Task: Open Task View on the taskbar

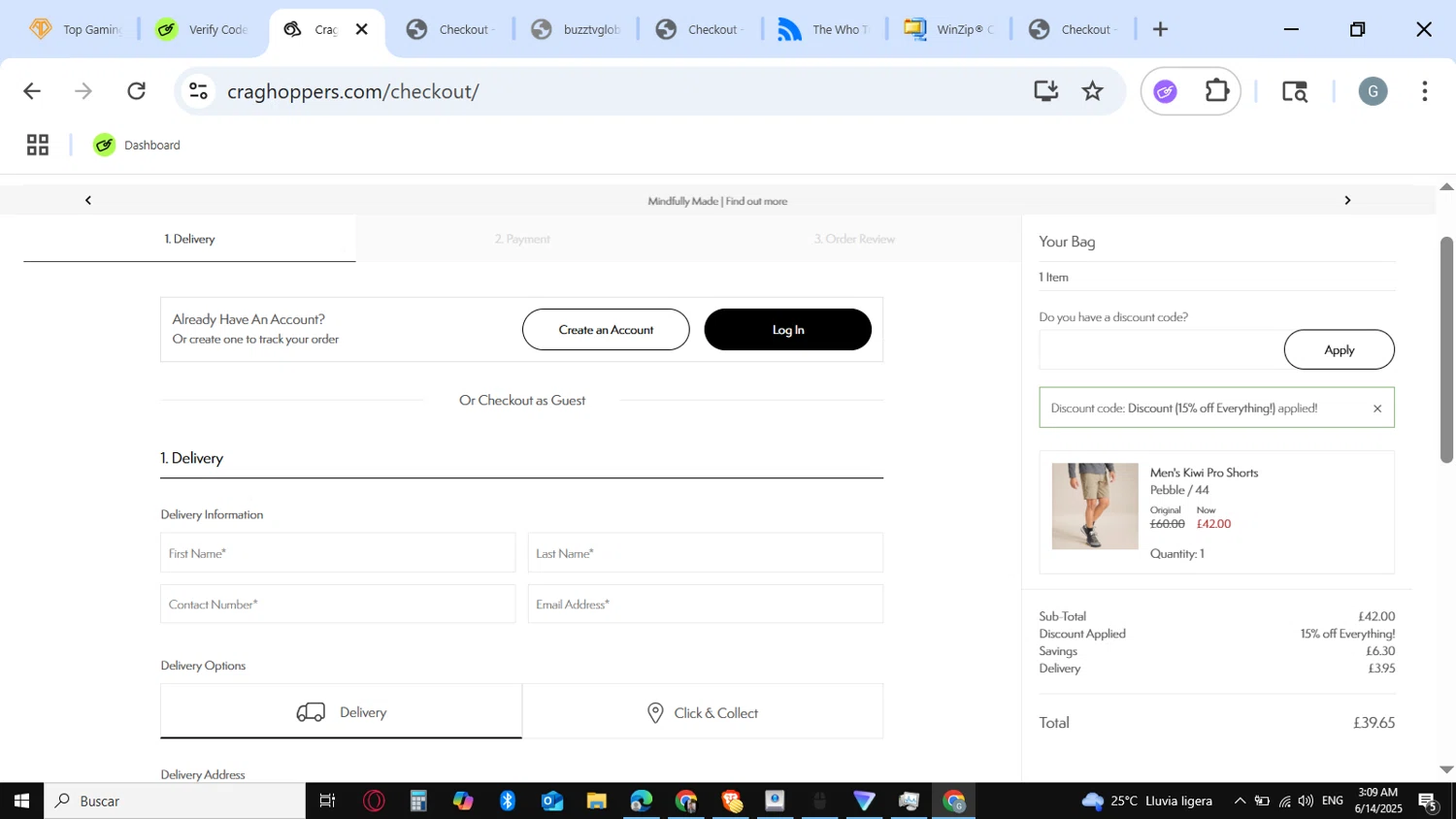Action: [x=327, y=801]
